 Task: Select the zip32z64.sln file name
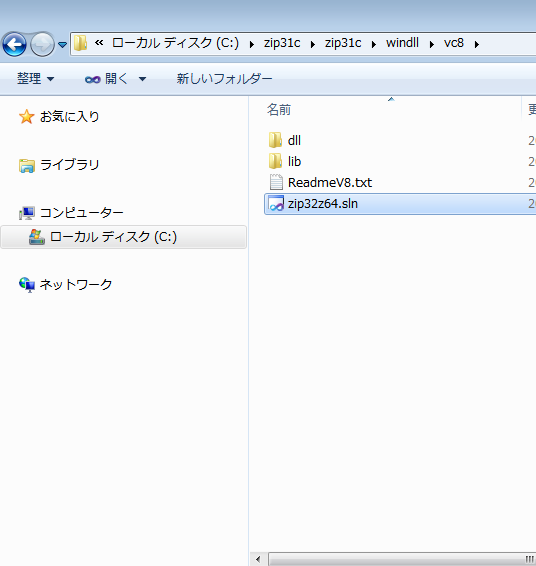coord(323,204)
